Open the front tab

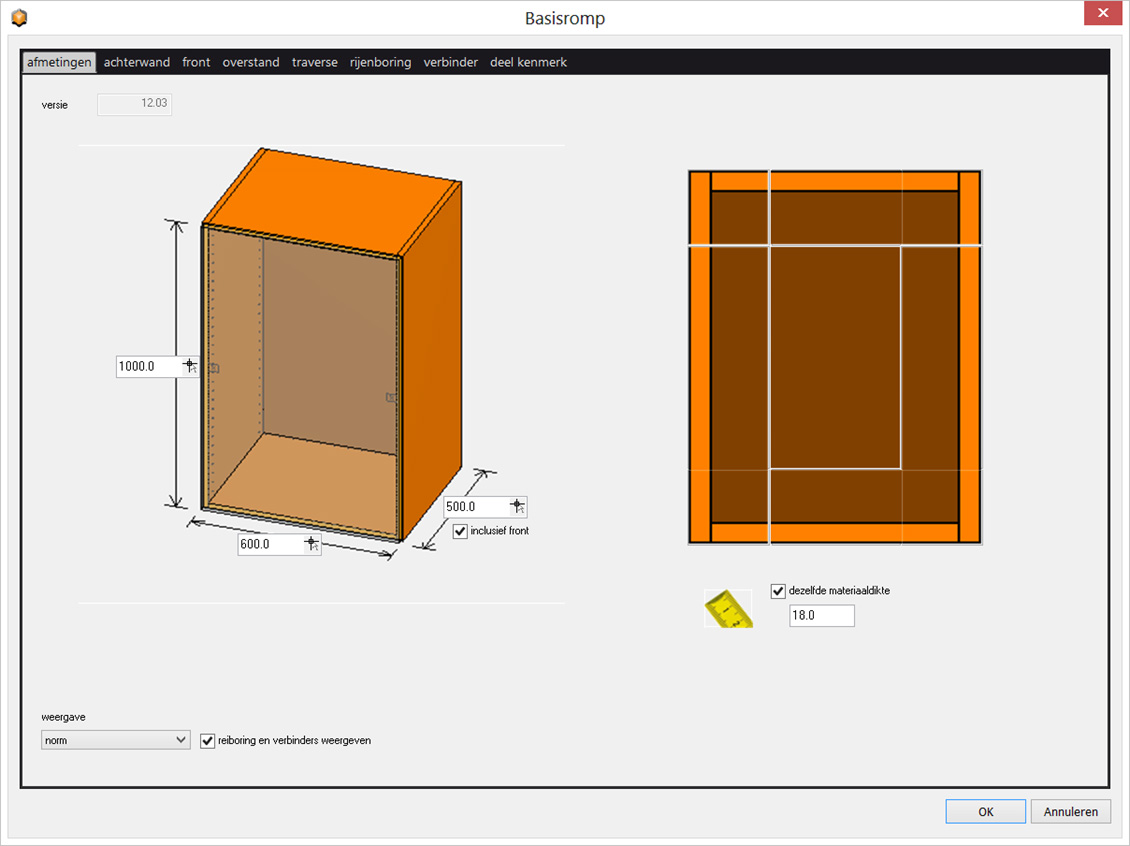[x=196, y=61]
